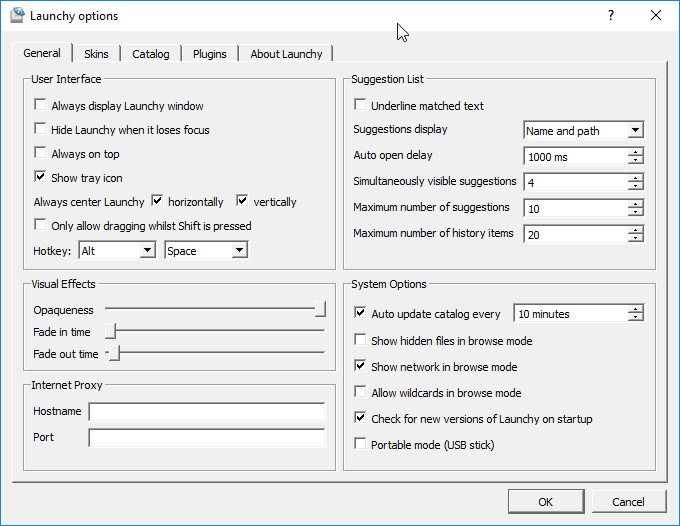
Task: Click the 10 minutes update interval field
Action: [571, 314]
